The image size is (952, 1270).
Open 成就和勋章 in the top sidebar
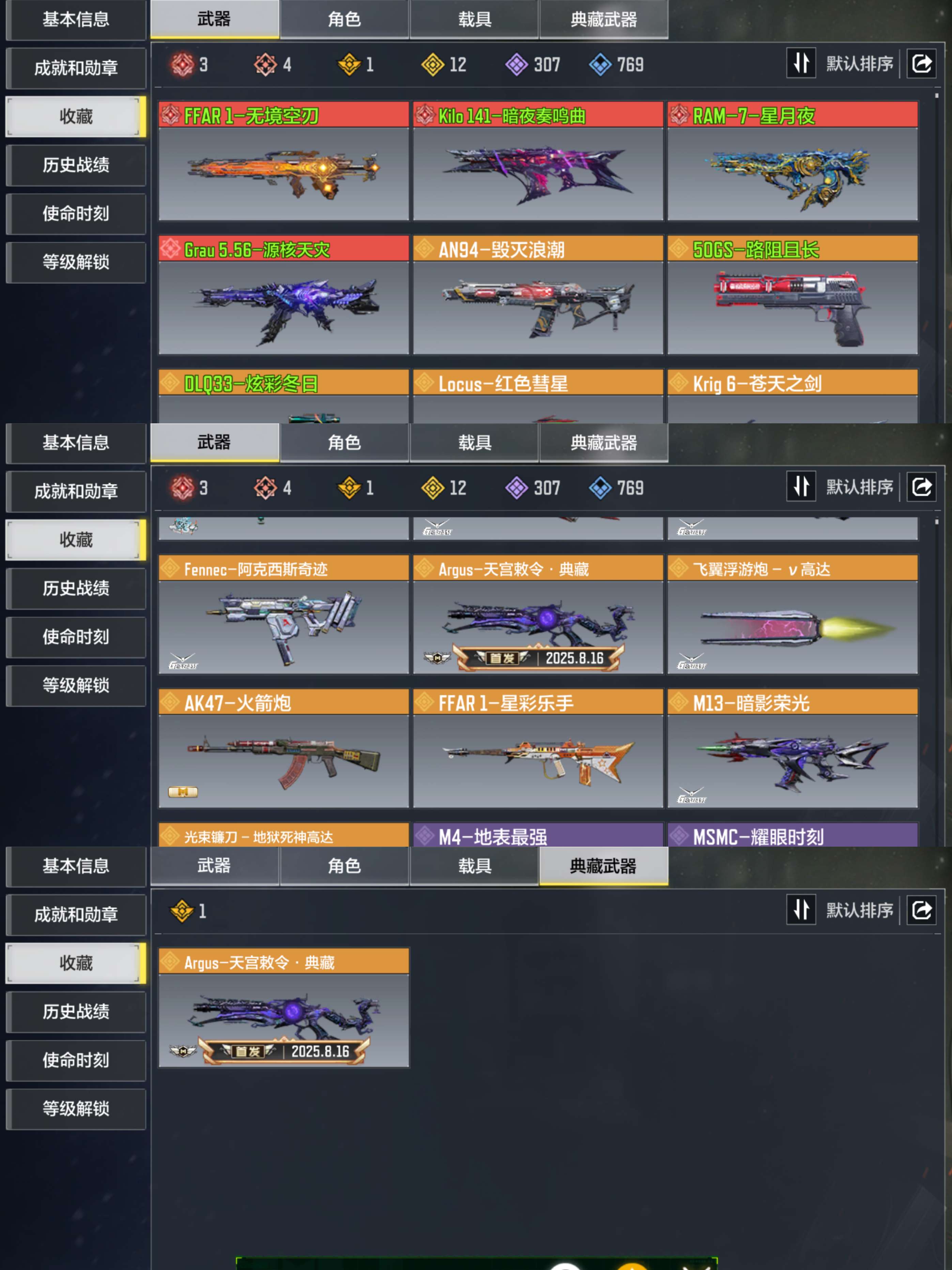[76, 68]
